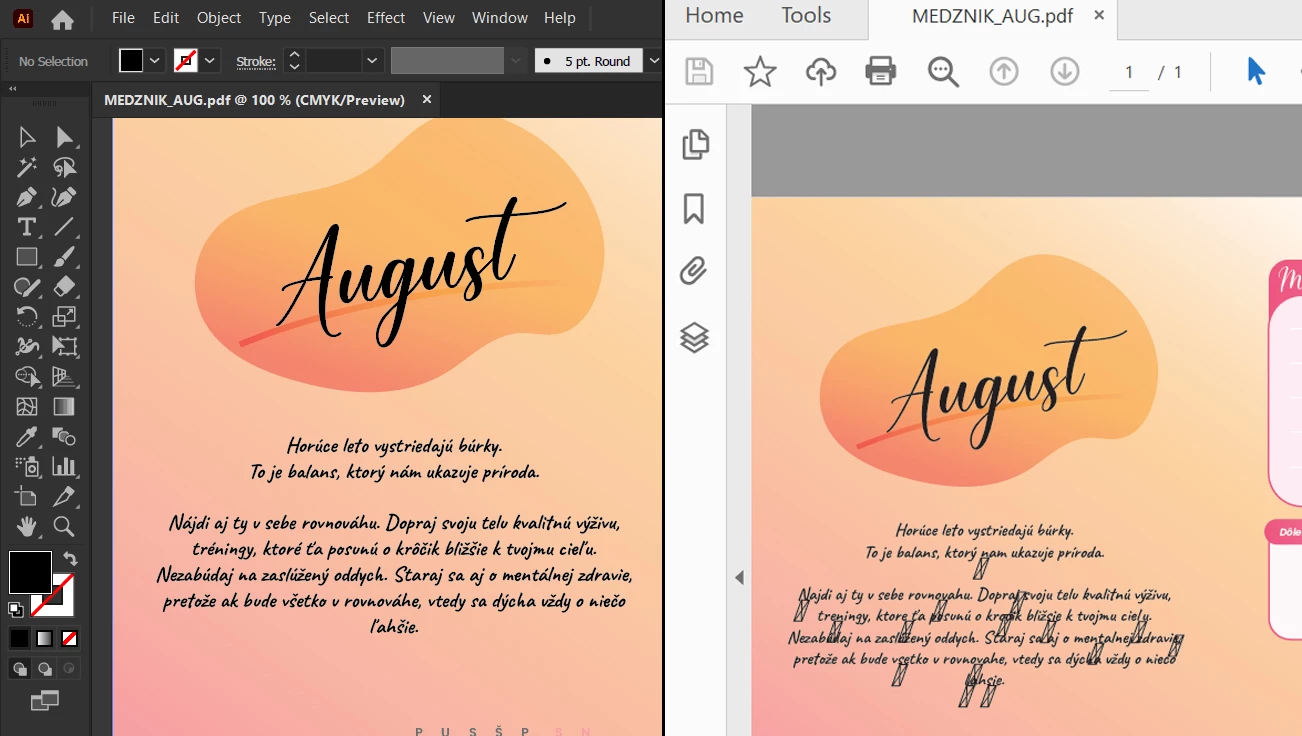The width and height of the screenshot is (1302, 736).
Task: Select the Artboard tool
Action: tap(27, 496)
